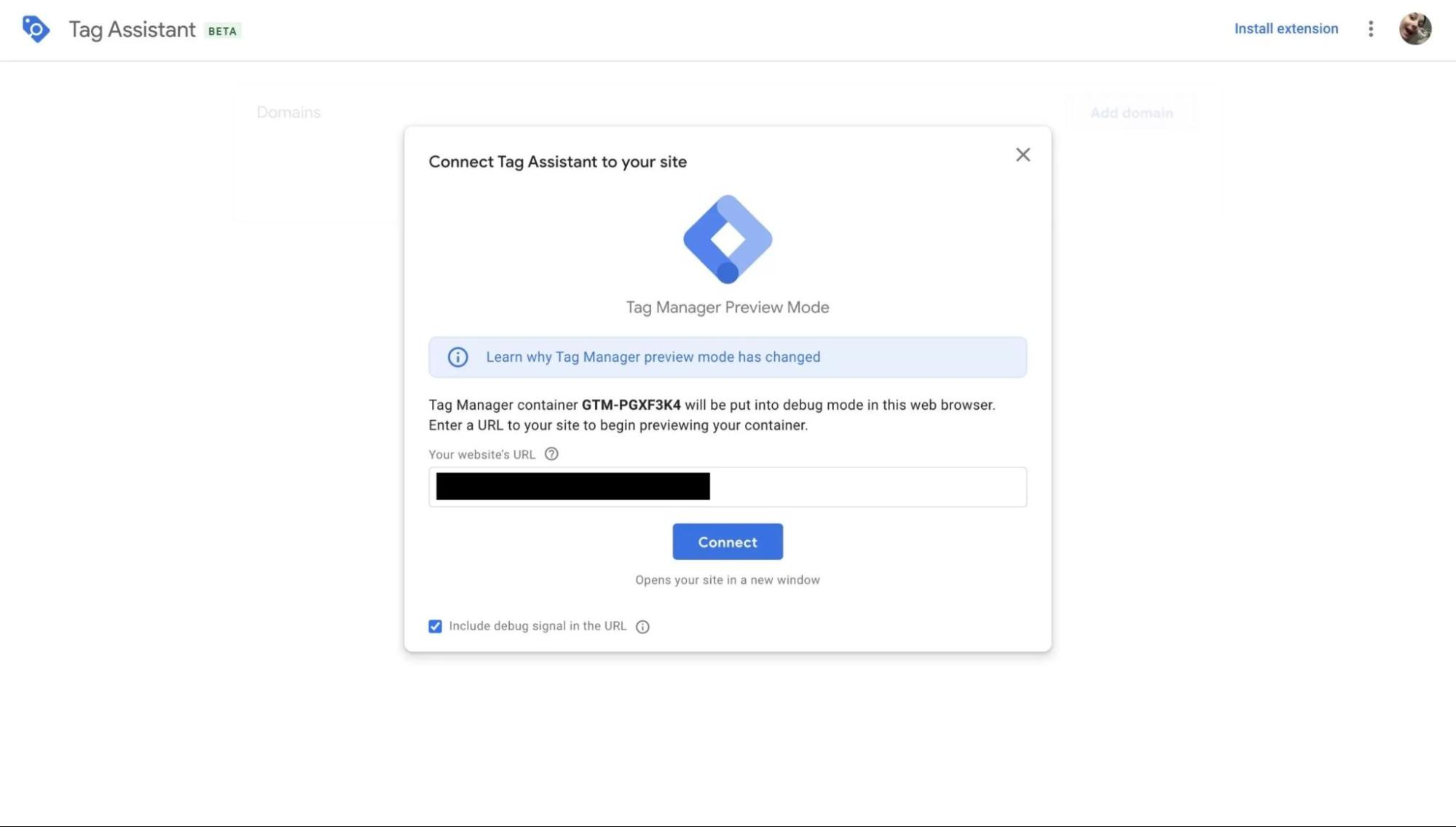Click 'Opens your site in a new window' text

728,580
